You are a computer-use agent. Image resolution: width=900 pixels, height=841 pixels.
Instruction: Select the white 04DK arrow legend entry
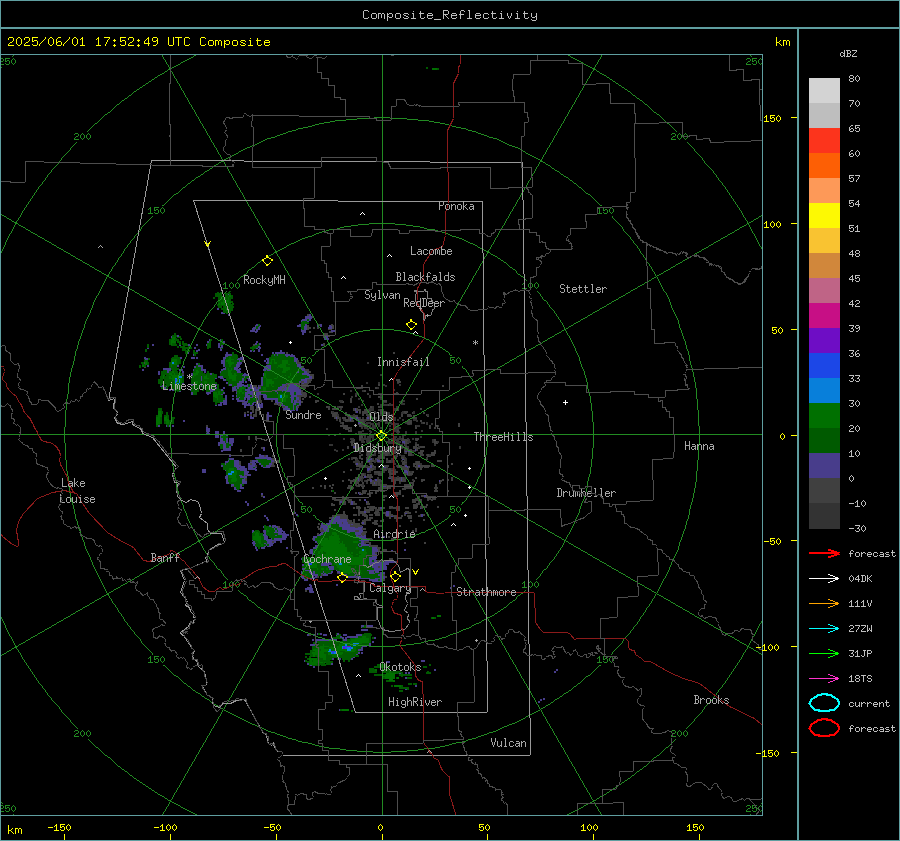(824, 578)
